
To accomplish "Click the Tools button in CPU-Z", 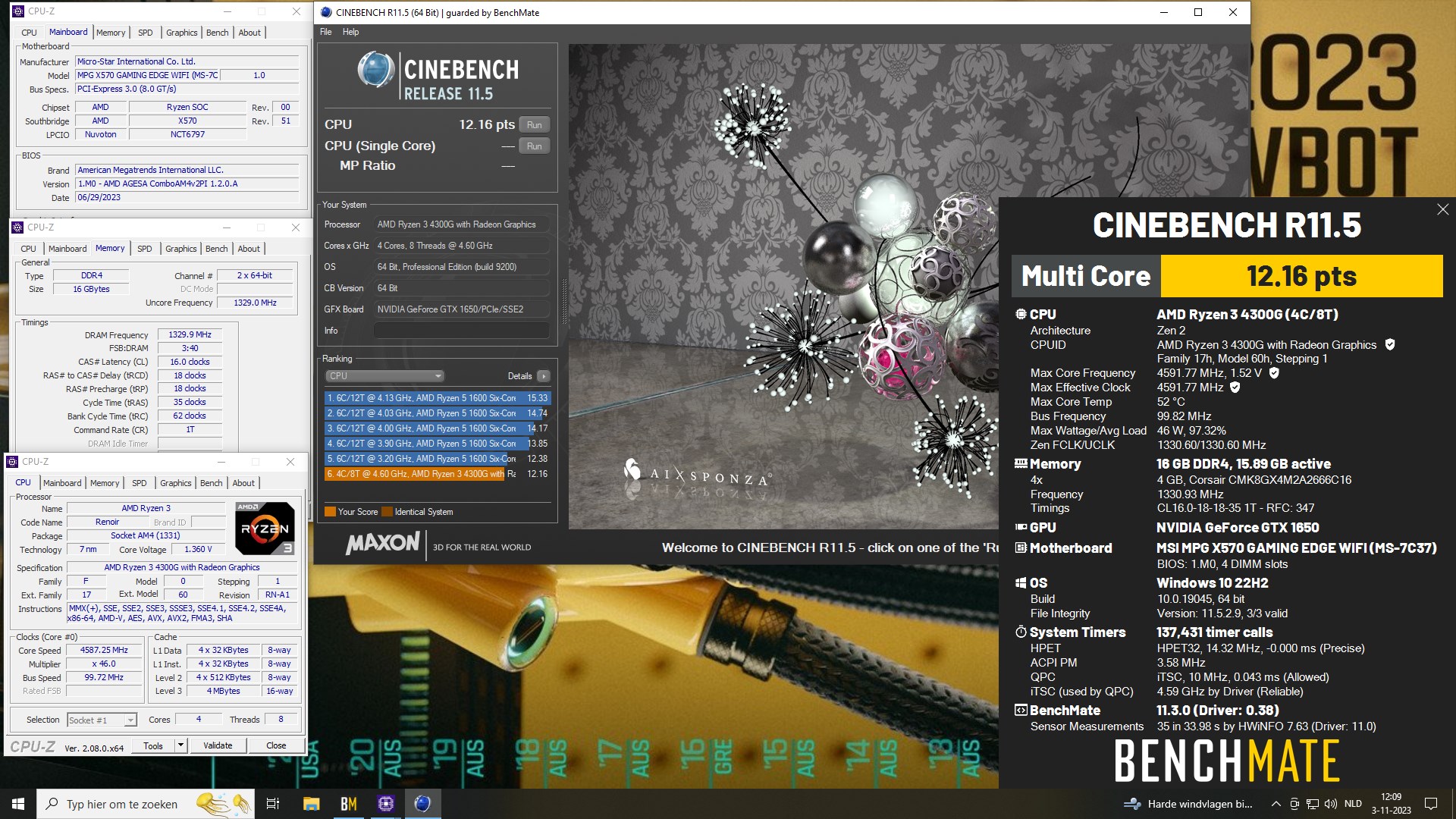I will click(153, 745).
